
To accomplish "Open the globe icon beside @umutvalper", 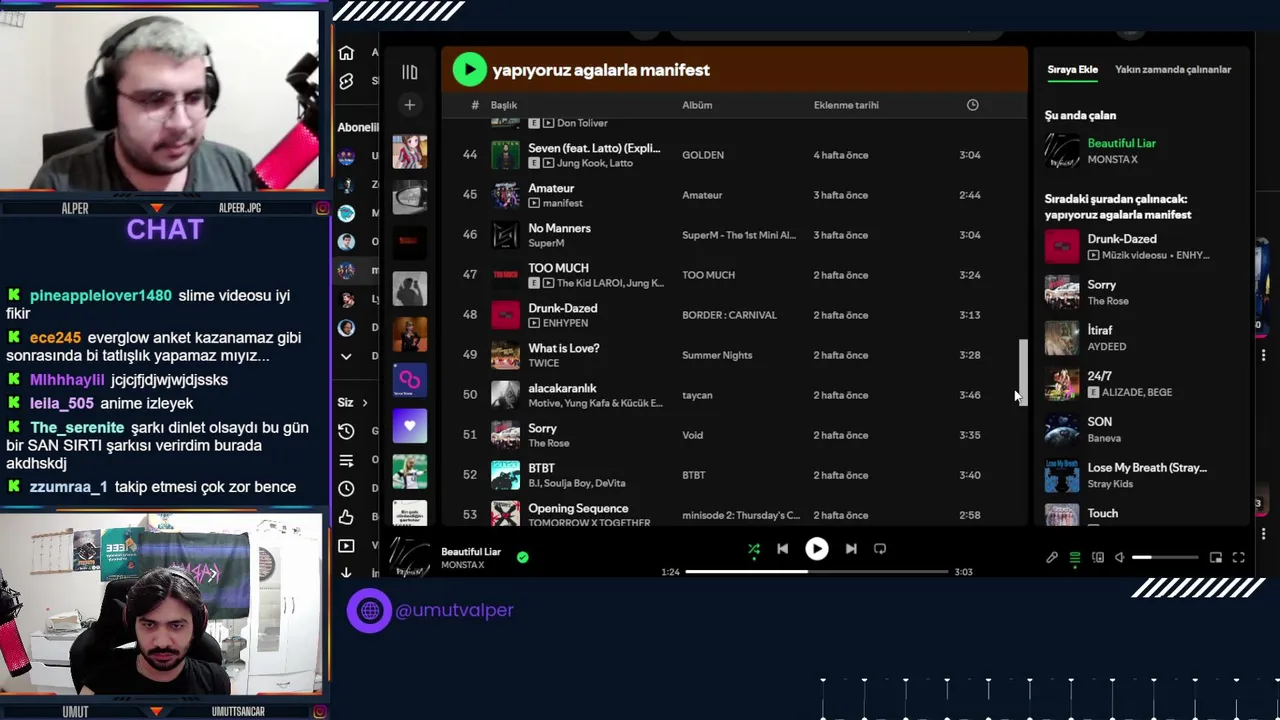I will coord(370,610).
